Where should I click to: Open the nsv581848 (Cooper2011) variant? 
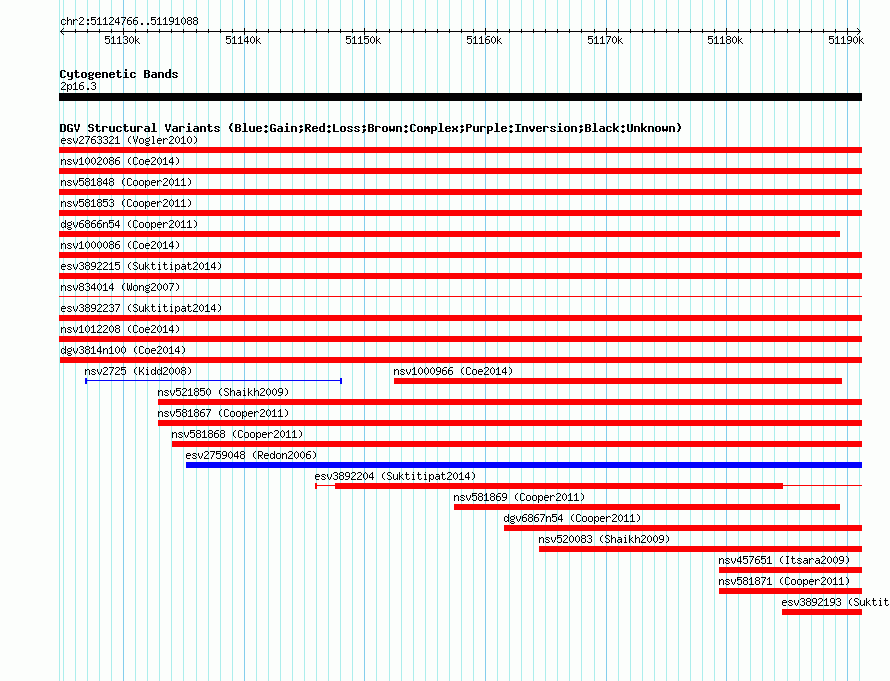click(x=126, y=182)
